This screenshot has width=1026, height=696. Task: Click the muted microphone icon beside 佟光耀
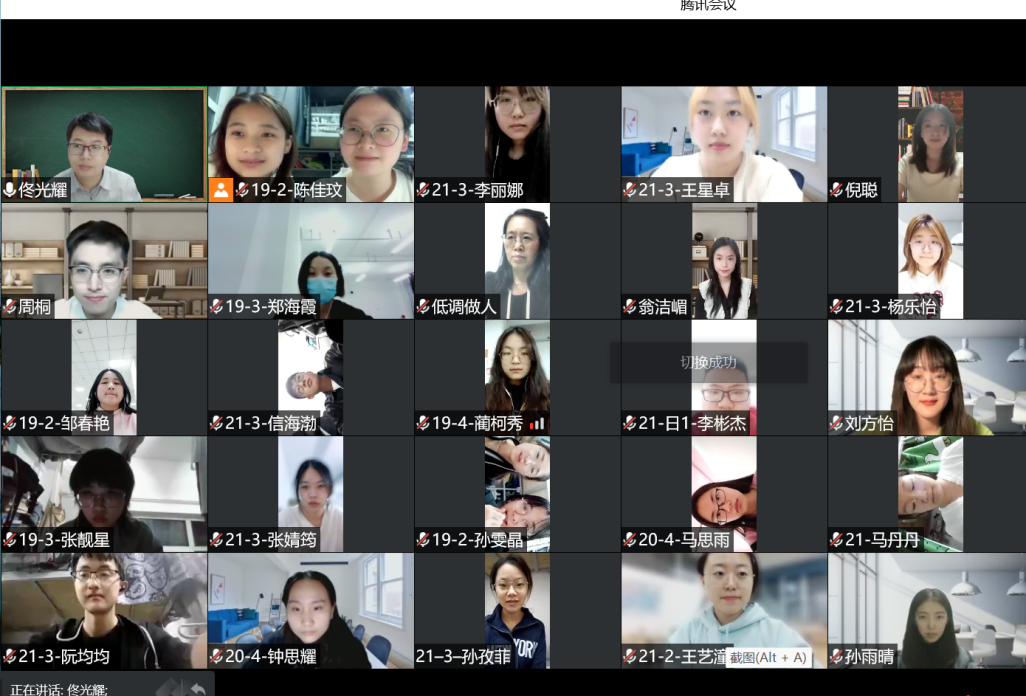(10, 188)
